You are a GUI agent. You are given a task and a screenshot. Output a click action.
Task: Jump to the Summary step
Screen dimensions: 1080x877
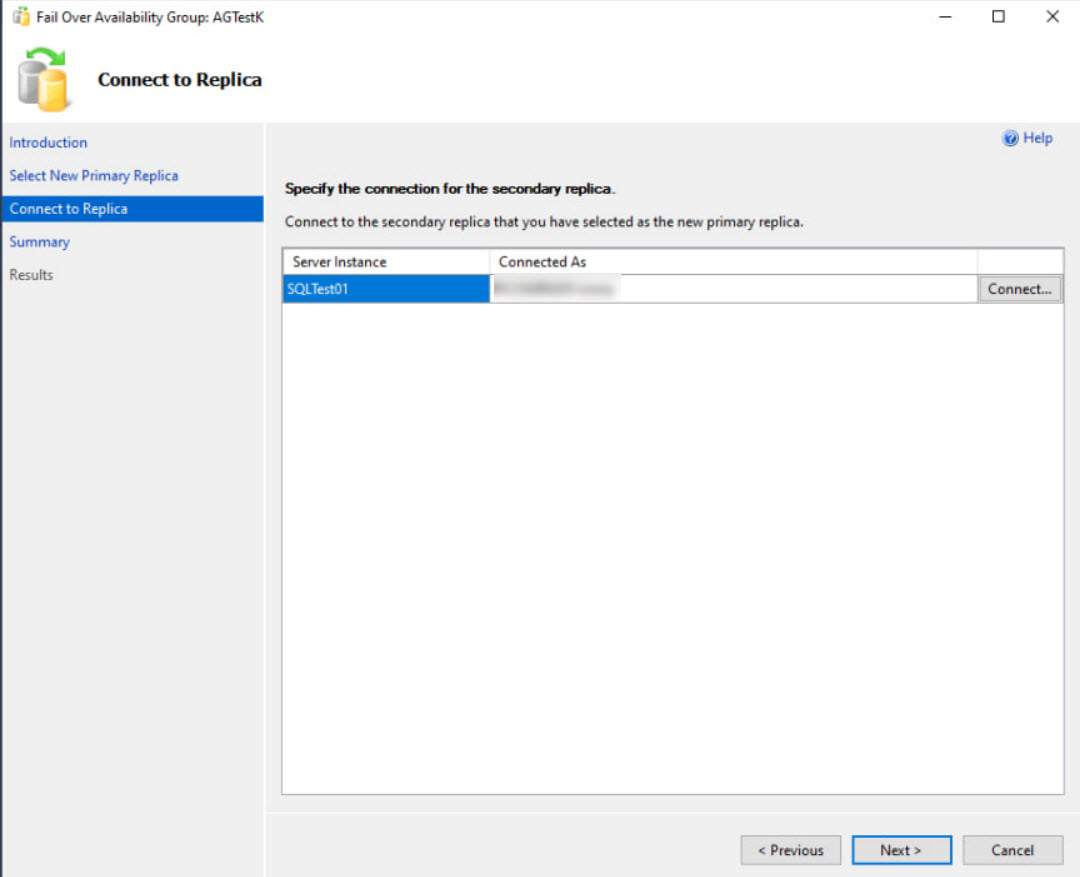[40, 242]
